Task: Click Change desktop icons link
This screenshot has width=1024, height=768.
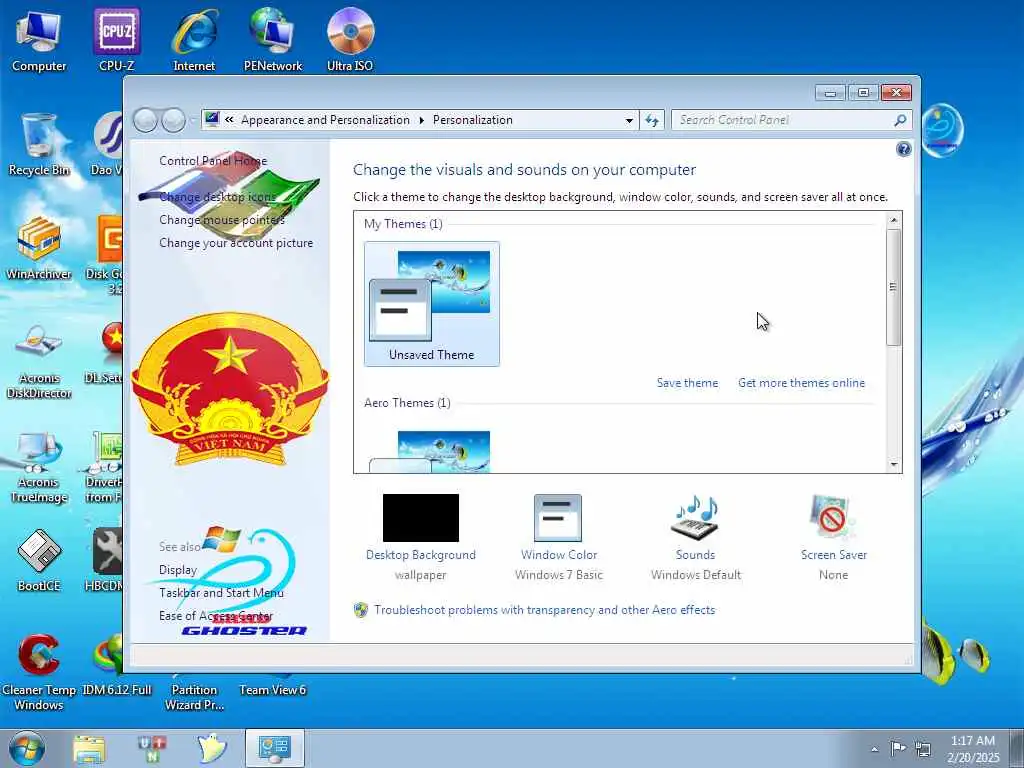Action: tap(217, 197)
